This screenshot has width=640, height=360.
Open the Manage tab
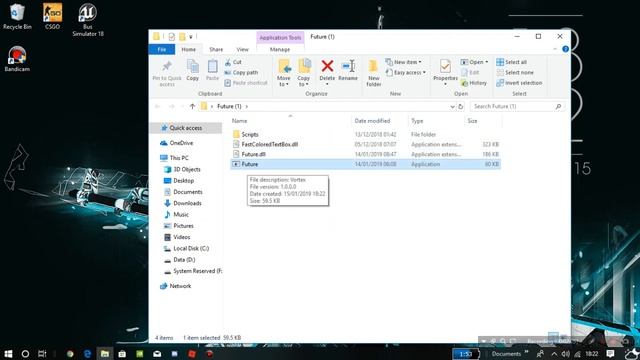280,49
